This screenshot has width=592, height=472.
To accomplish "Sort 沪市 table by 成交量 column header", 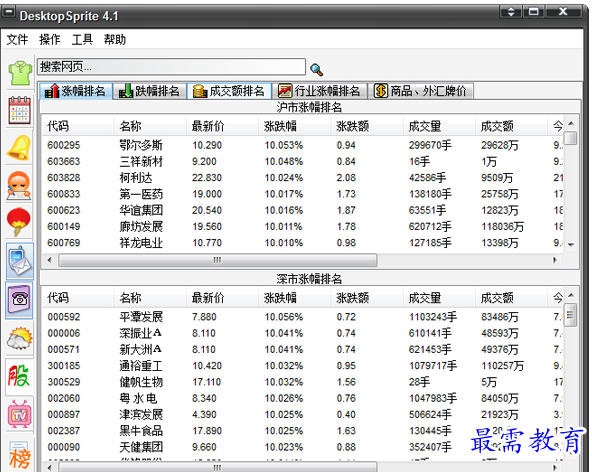I will tap(439, 126).
